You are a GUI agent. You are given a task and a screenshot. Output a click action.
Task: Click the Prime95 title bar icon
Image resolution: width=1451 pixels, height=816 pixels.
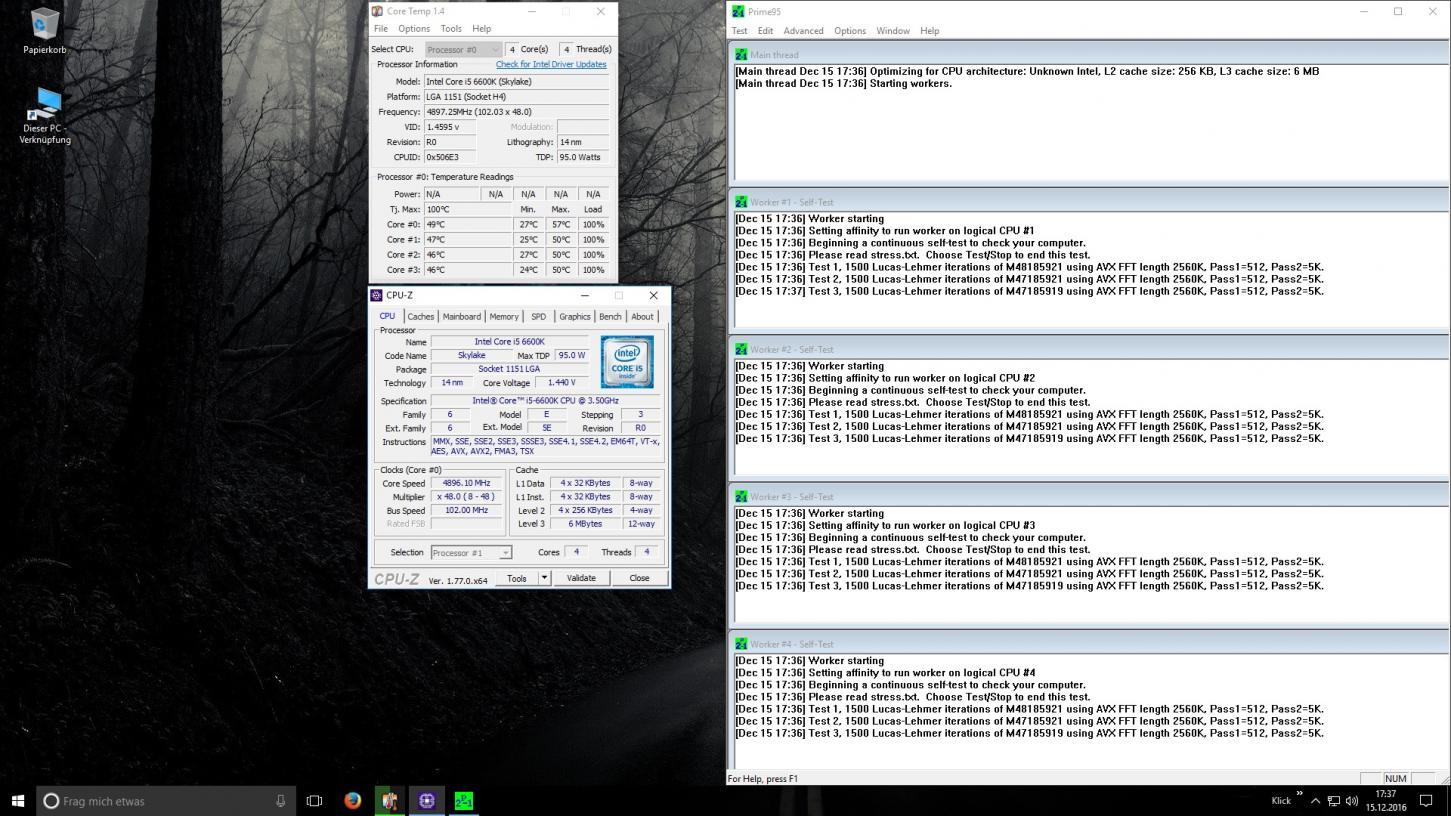(x=738, y=11)
